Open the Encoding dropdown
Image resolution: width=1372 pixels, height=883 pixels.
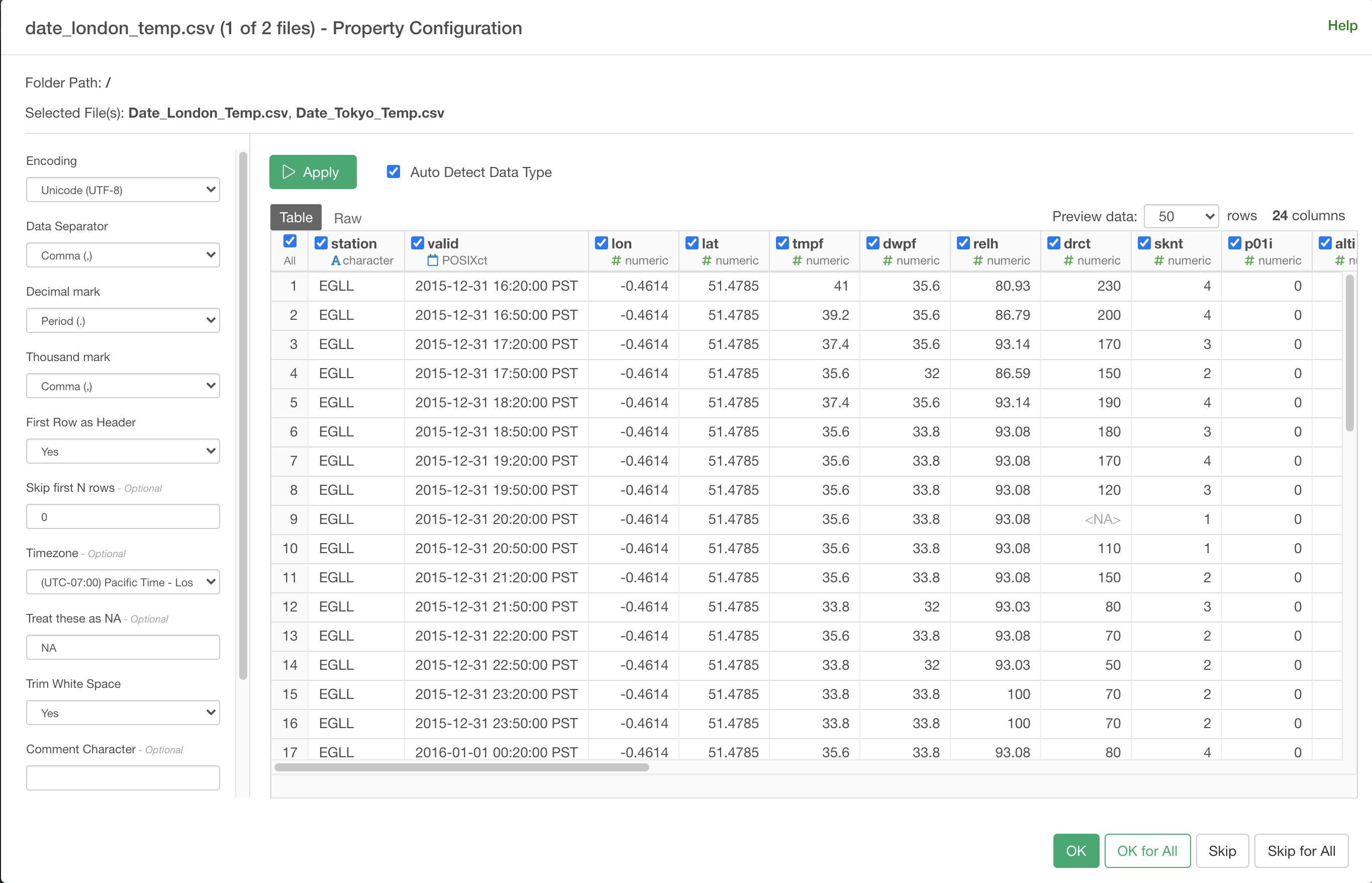click(x=123, y=190)
